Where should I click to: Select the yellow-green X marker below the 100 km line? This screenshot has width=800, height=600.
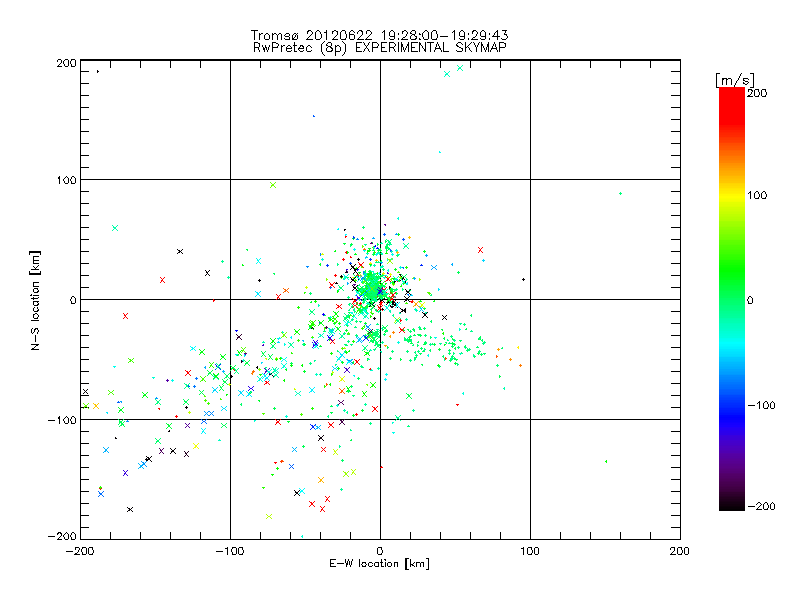pyautogui.click(x=272, y=185)
